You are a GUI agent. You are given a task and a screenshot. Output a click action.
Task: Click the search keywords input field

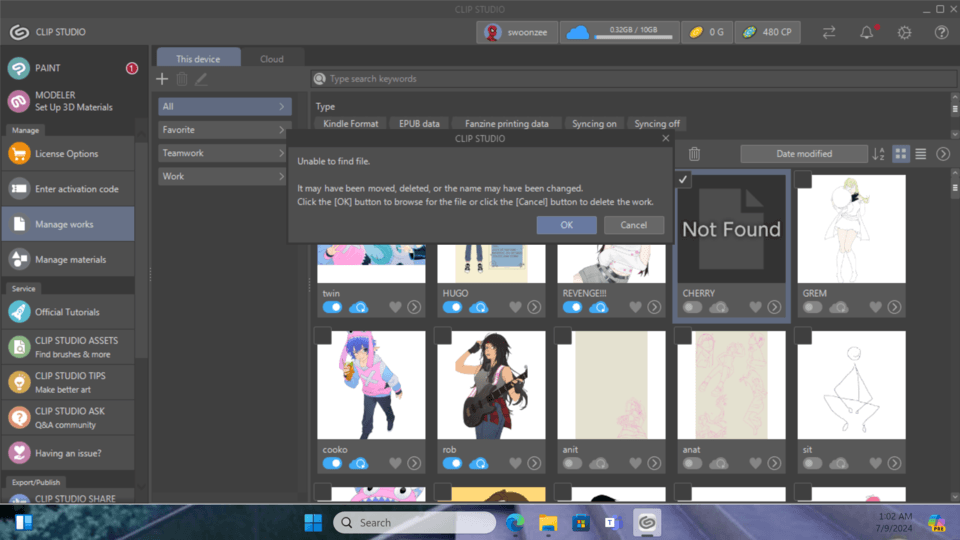pyautogui.click(x=630, y=79)
